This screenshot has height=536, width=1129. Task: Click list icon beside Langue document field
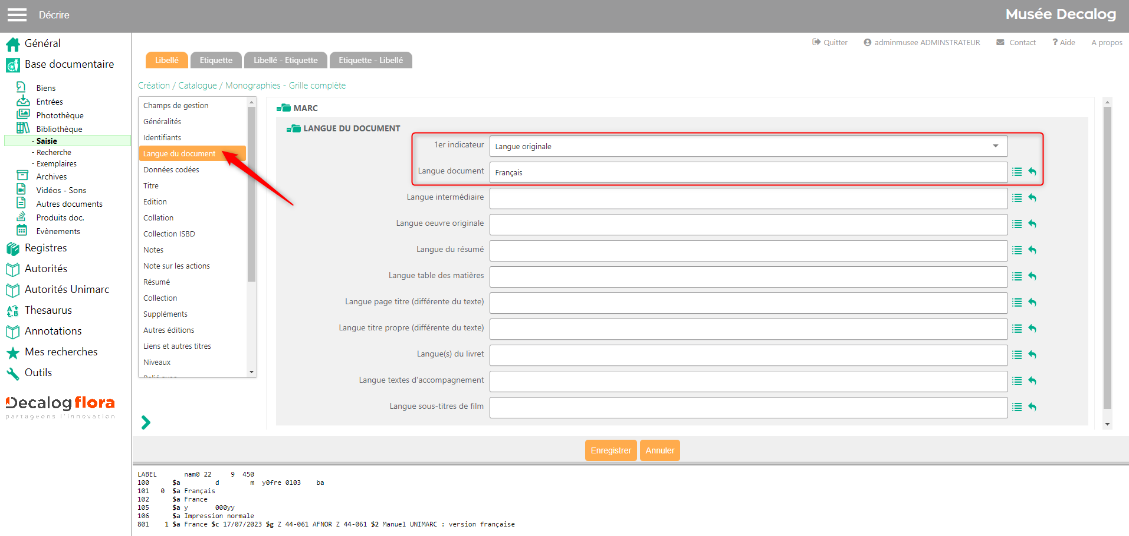point(1017,172)
